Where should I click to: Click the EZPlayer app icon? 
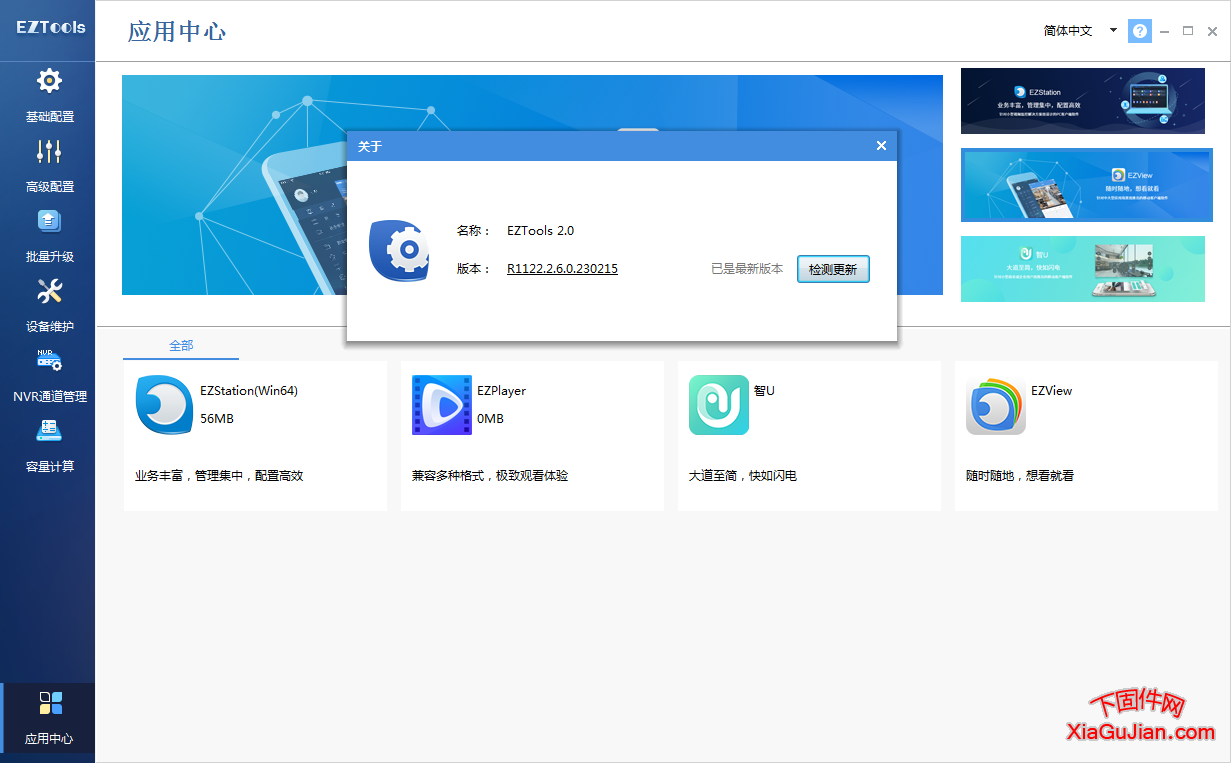(x=442, y=405)
